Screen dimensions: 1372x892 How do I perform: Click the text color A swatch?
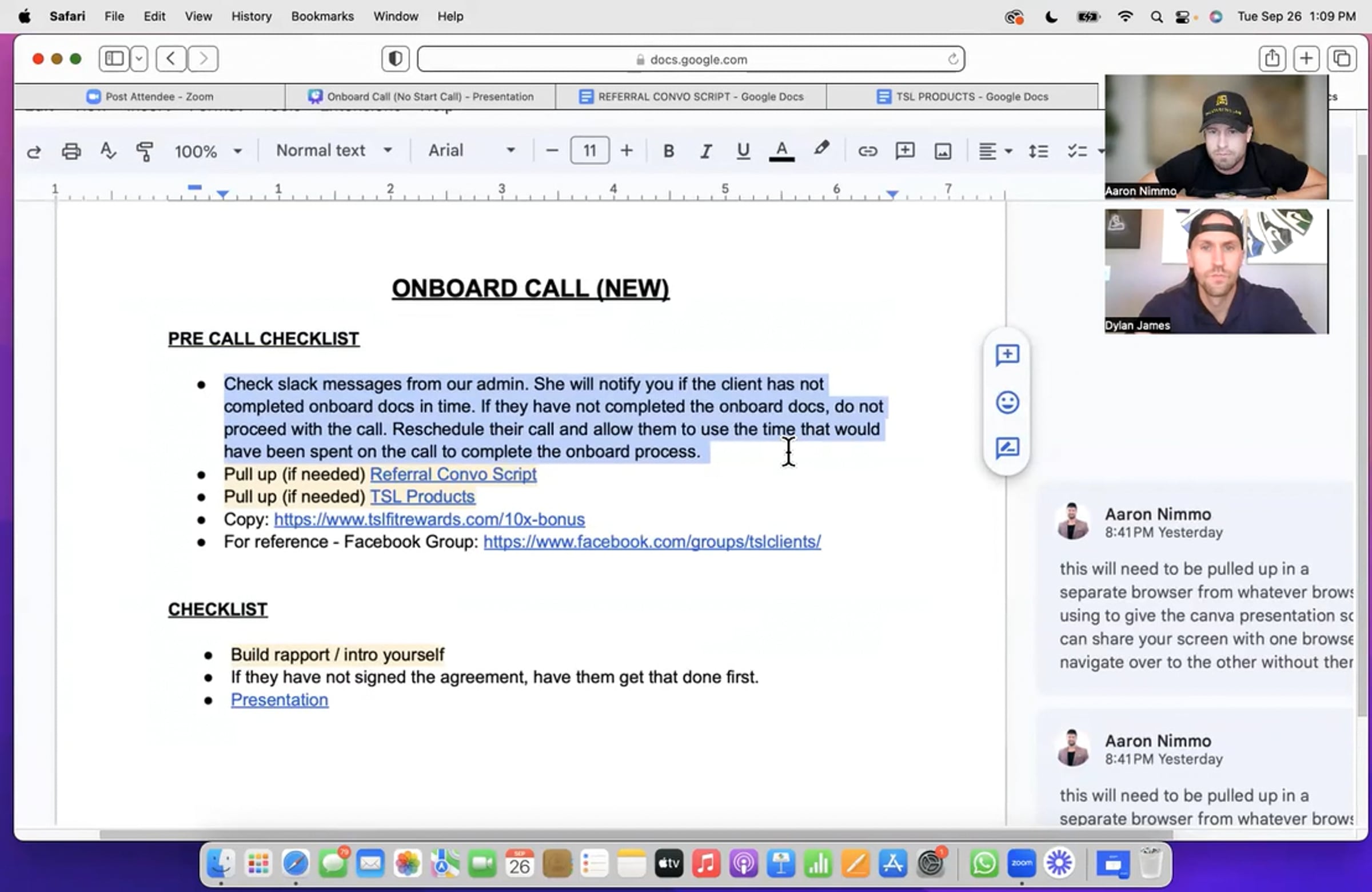tap(781, 151)
